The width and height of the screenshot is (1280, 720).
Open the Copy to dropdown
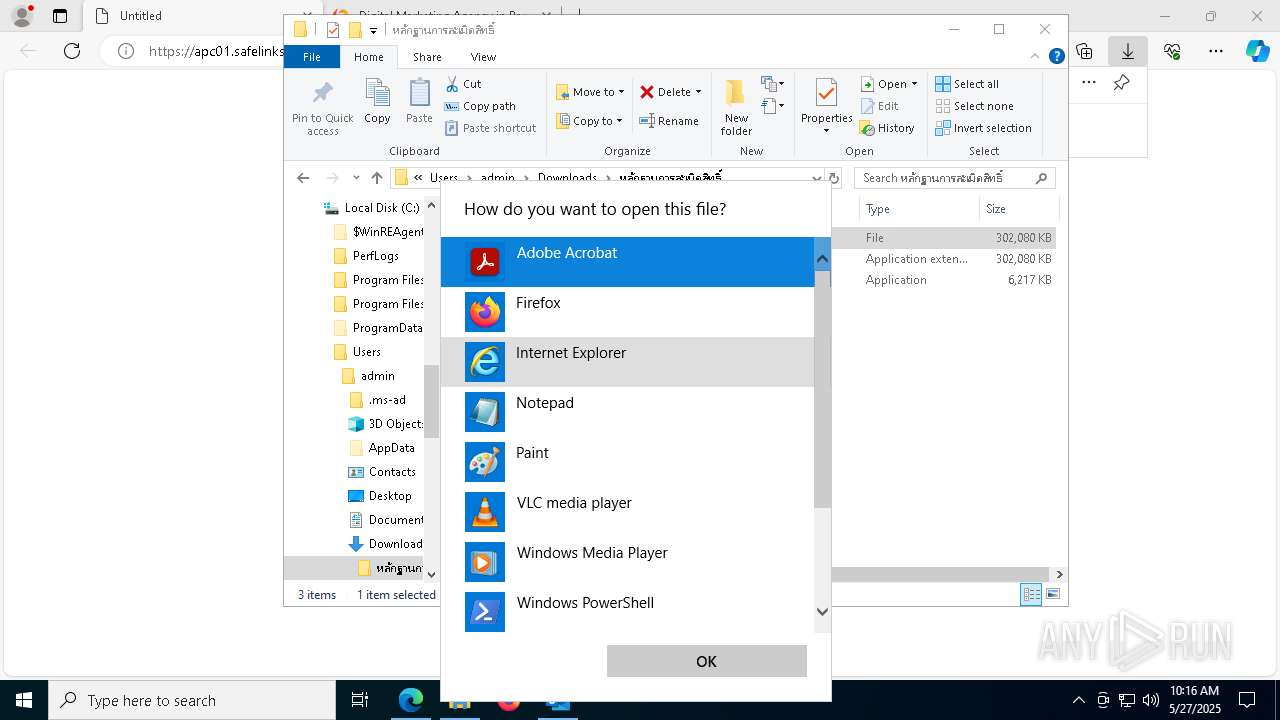pos(589,121)
